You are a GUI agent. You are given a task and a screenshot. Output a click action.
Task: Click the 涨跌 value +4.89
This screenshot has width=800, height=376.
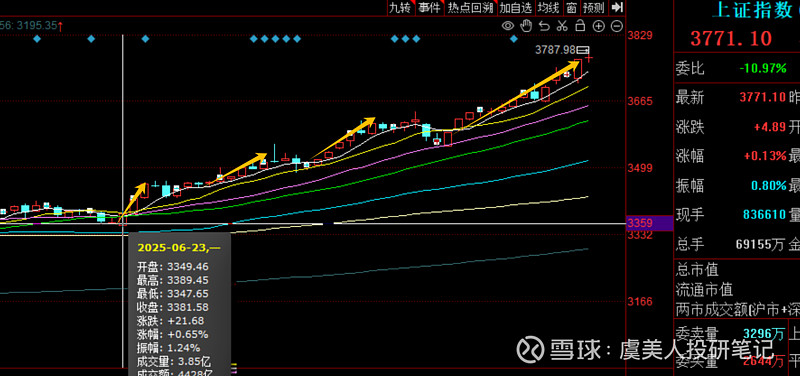(x=769, y=127)
